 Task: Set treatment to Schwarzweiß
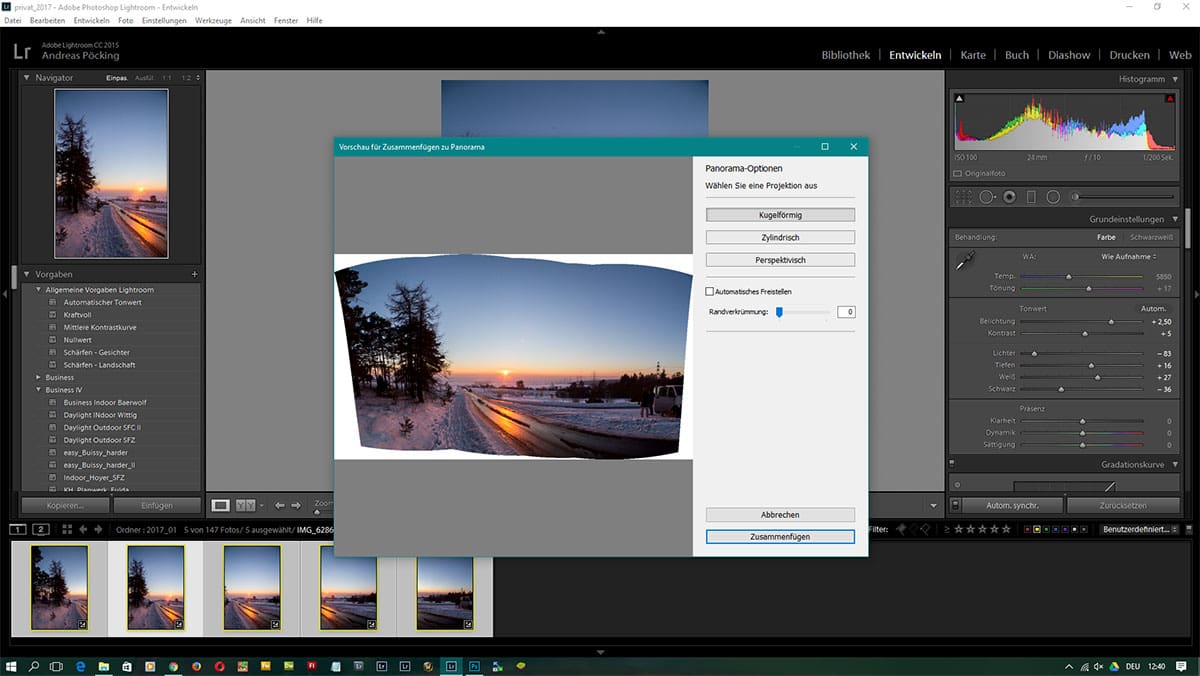tap(1151, 237)
